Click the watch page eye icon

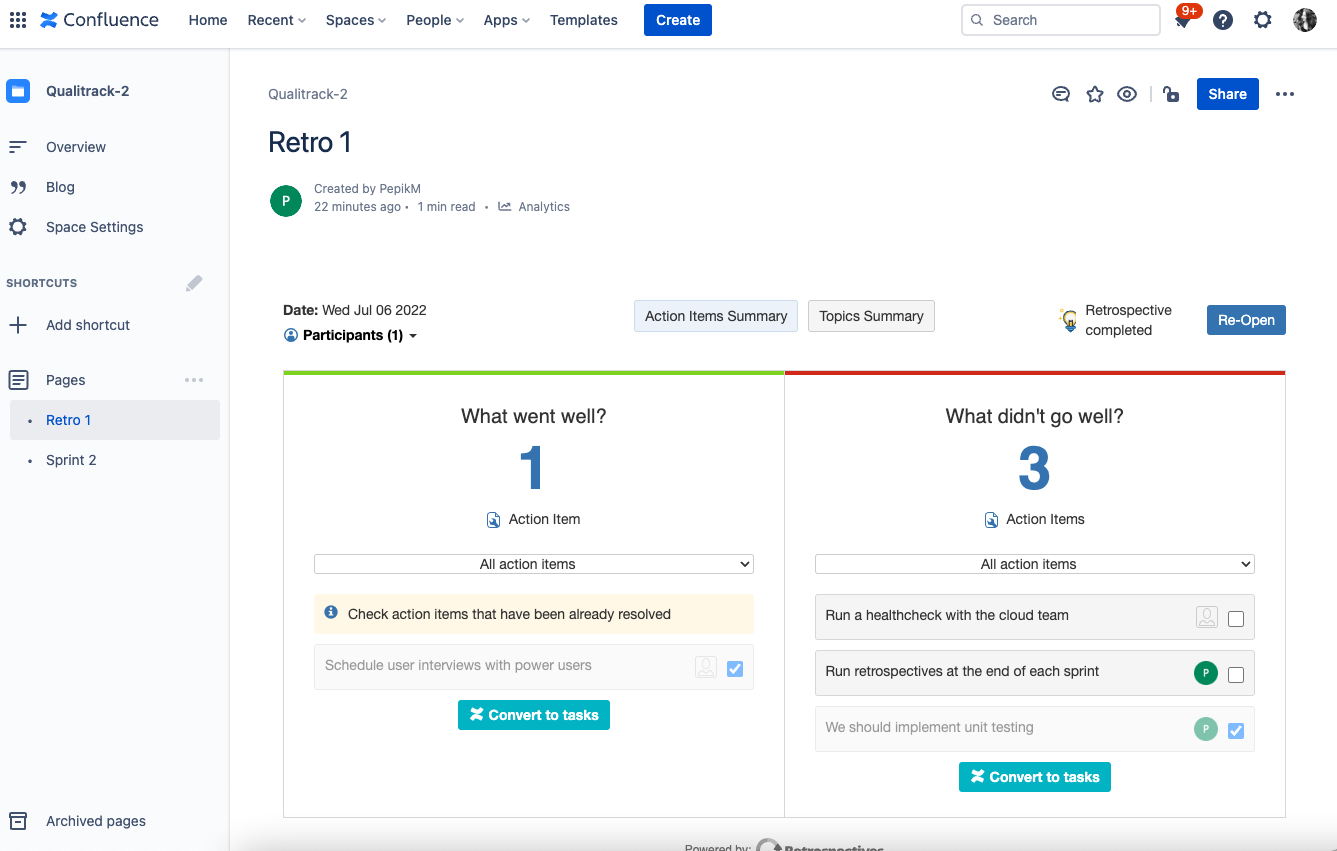(x=1127, y=94)
